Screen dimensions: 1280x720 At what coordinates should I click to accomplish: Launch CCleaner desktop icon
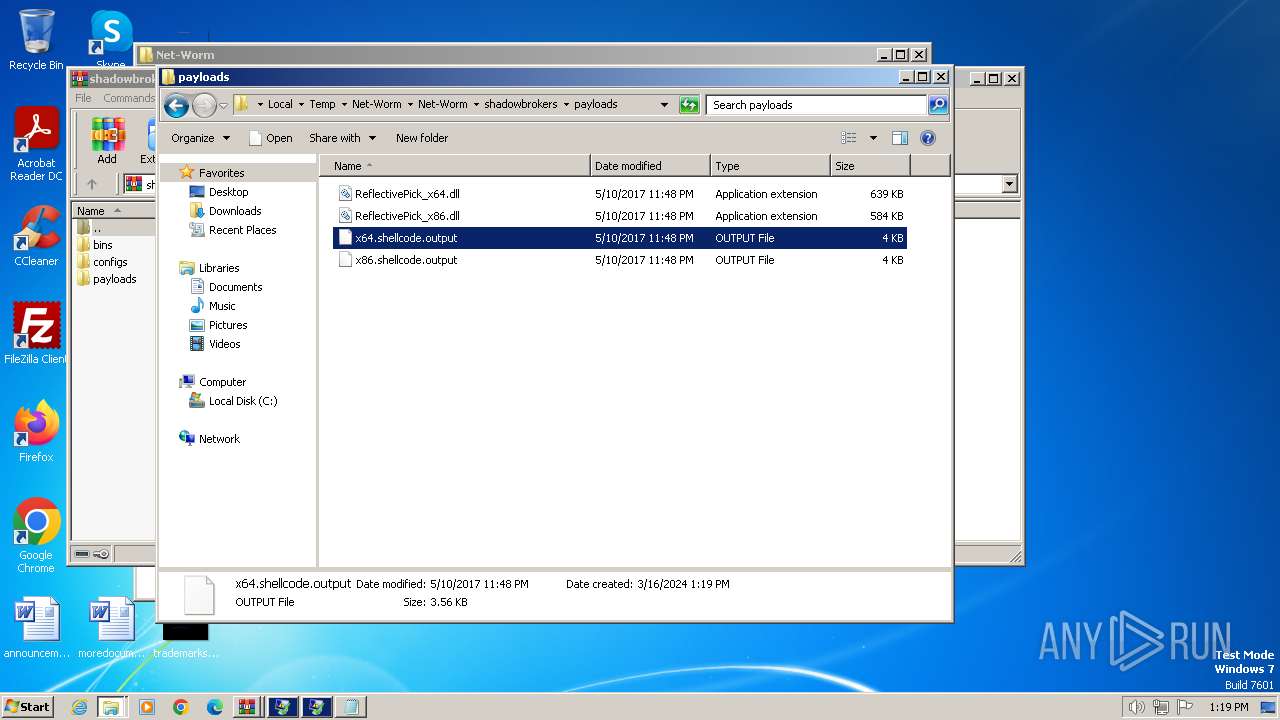tap(36, 236)
